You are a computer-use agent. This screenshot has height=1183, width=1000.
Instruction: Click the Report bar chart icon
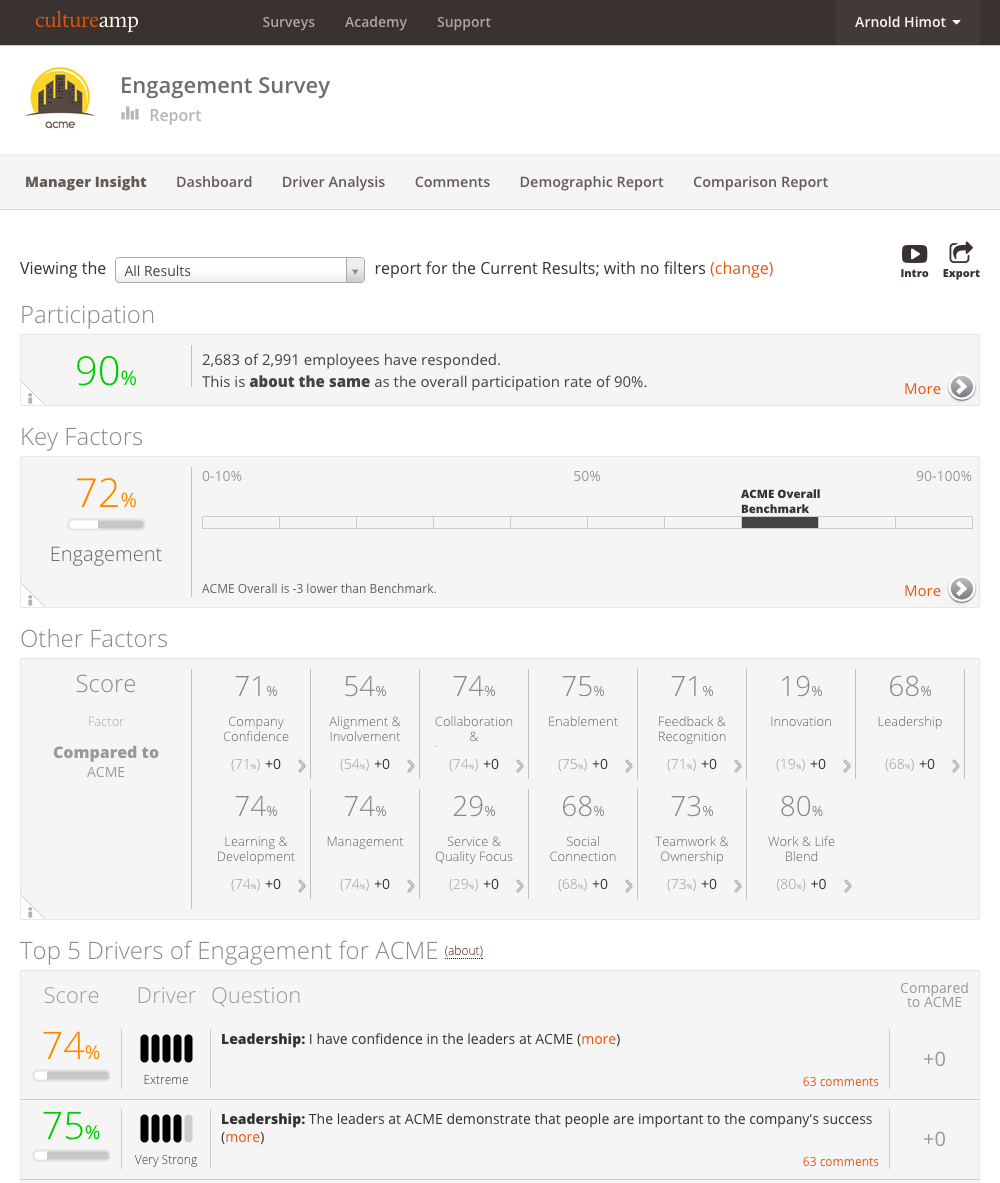pos(130,114)
